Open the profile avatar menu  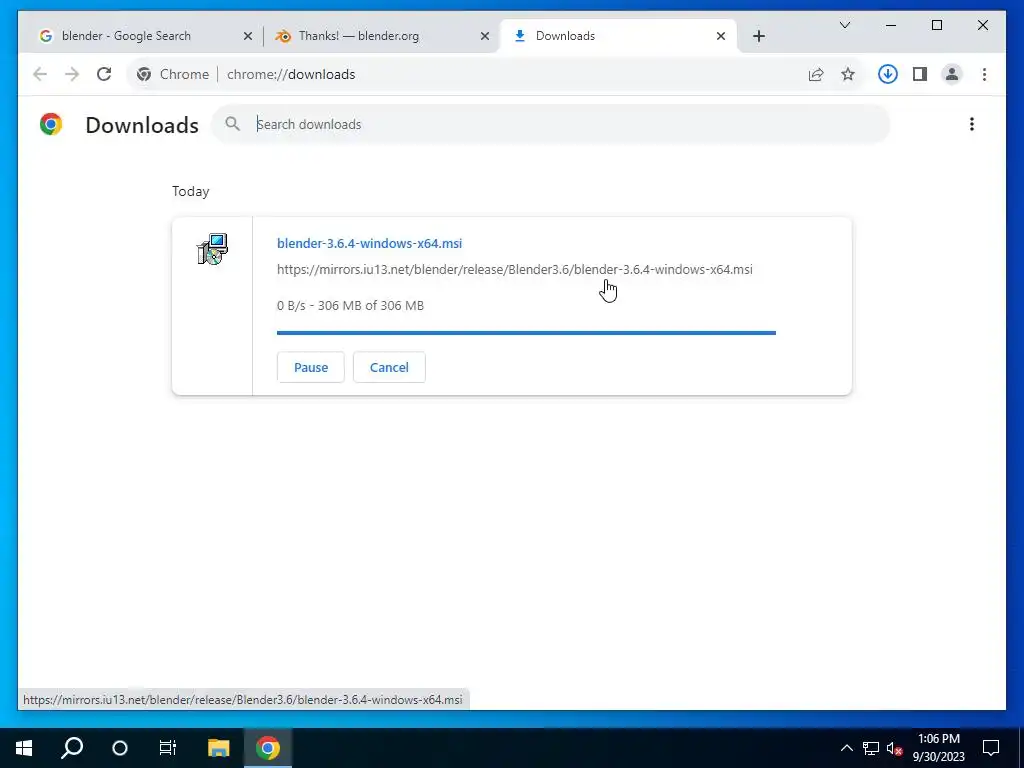click(x=952, y=74)
